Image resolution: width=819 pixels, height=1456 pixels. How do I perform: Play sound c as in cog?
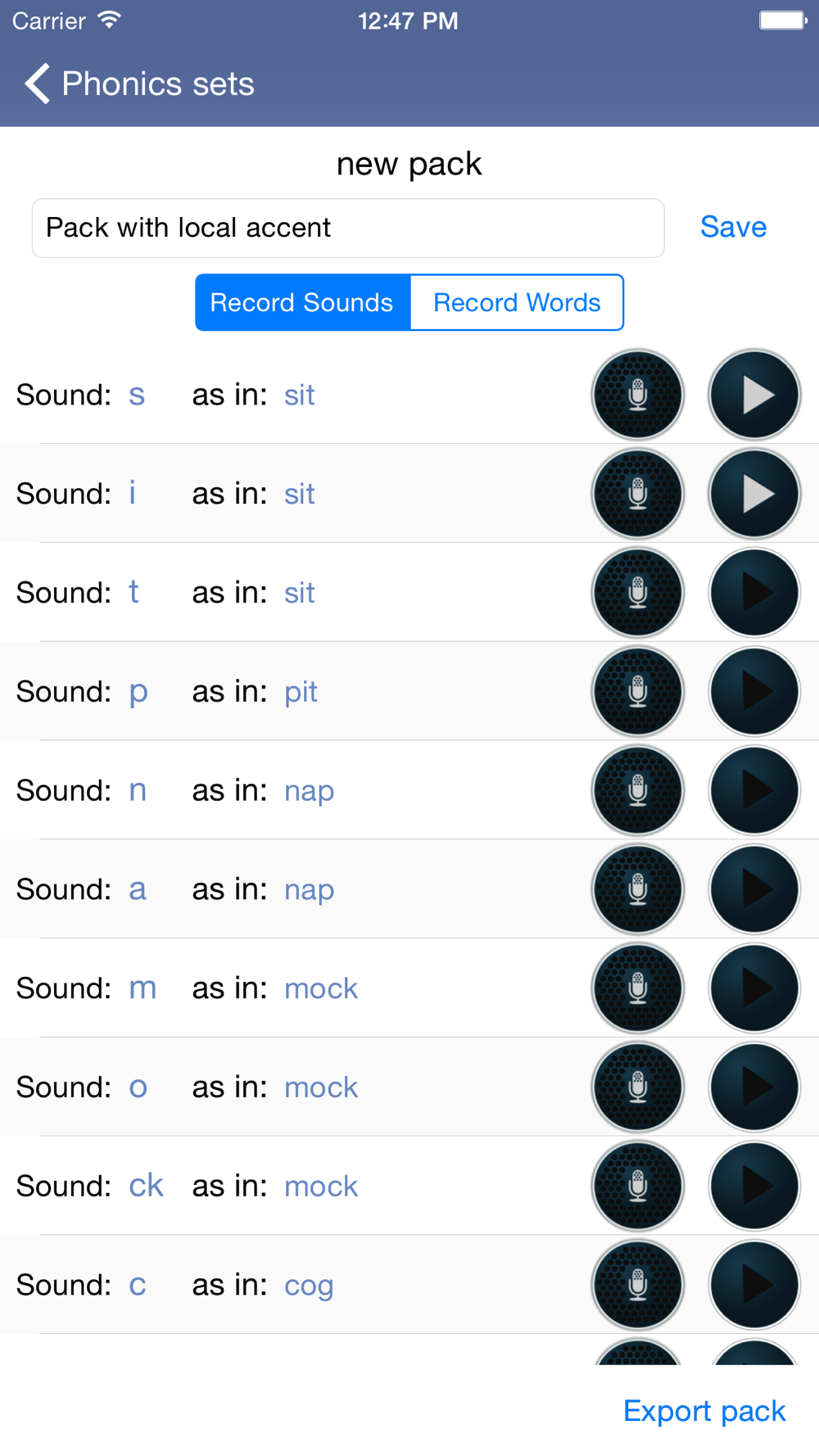tap(753, 1285)
